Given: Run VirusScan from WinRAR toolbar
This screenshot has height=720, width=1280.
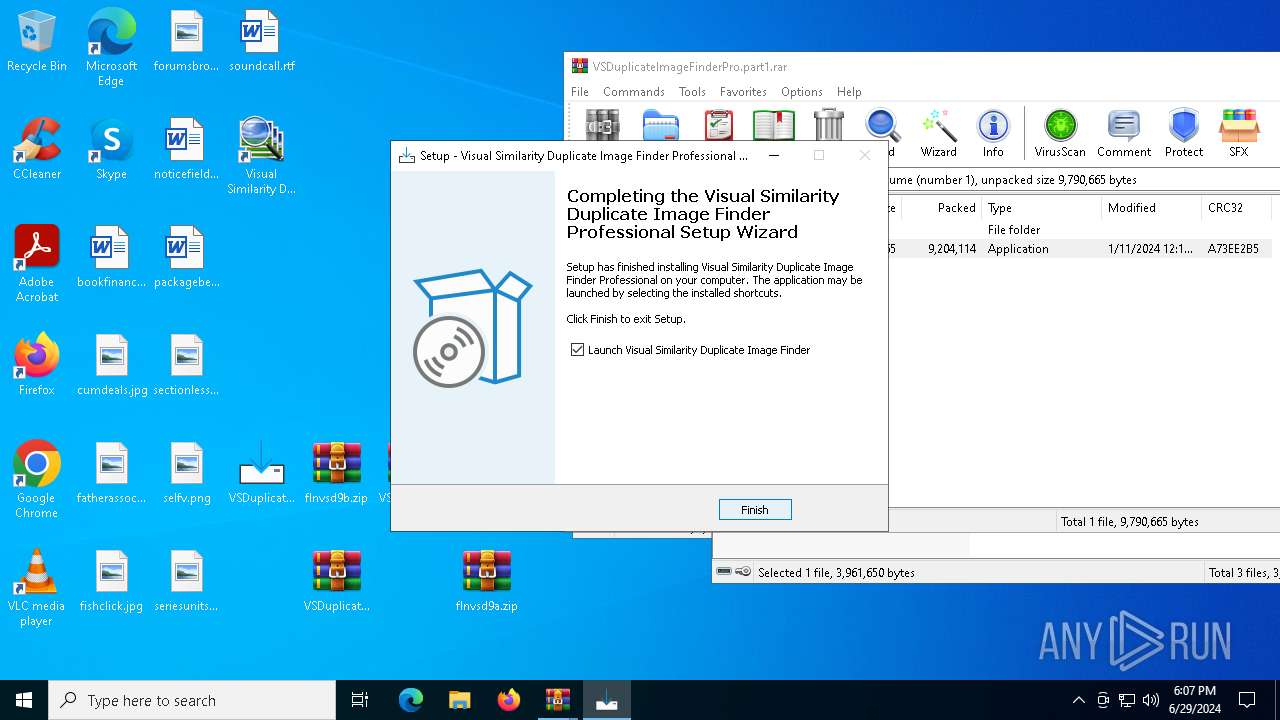Looking at the screenshot, I should click(x=1060, y=133).
